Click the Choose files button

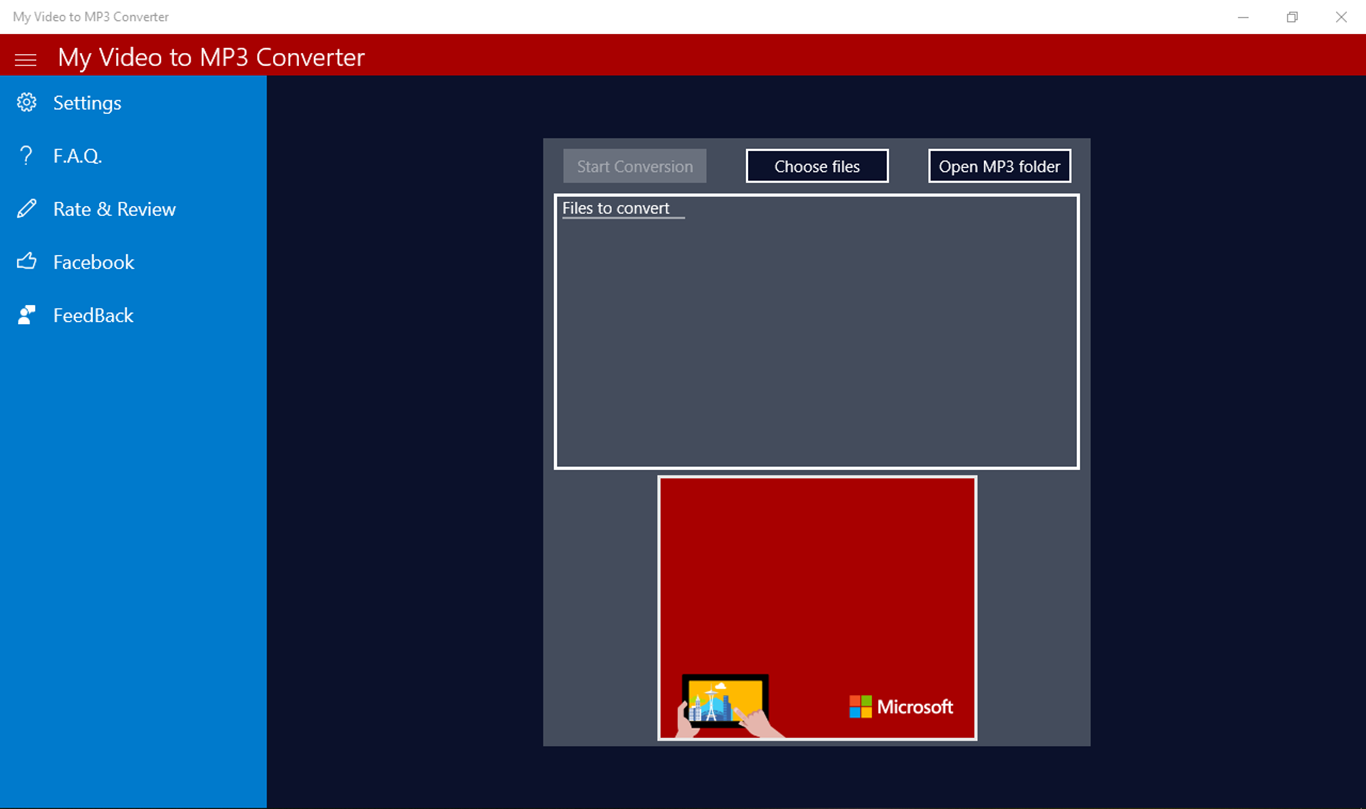[x=817, y=166]
